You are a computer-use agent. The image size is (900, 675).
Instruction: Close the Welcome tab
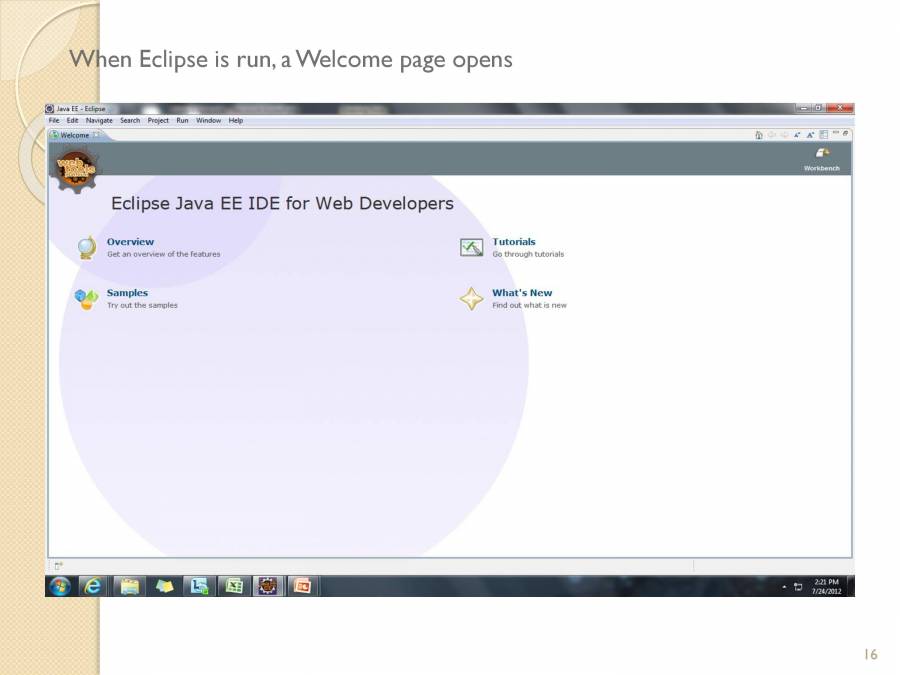point(96,135)
